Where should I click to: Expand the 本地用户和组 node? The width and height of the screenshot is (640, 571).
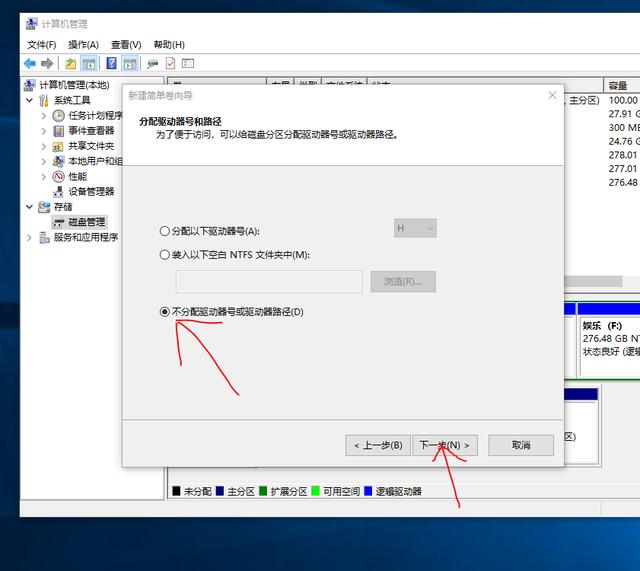(44, 162)
